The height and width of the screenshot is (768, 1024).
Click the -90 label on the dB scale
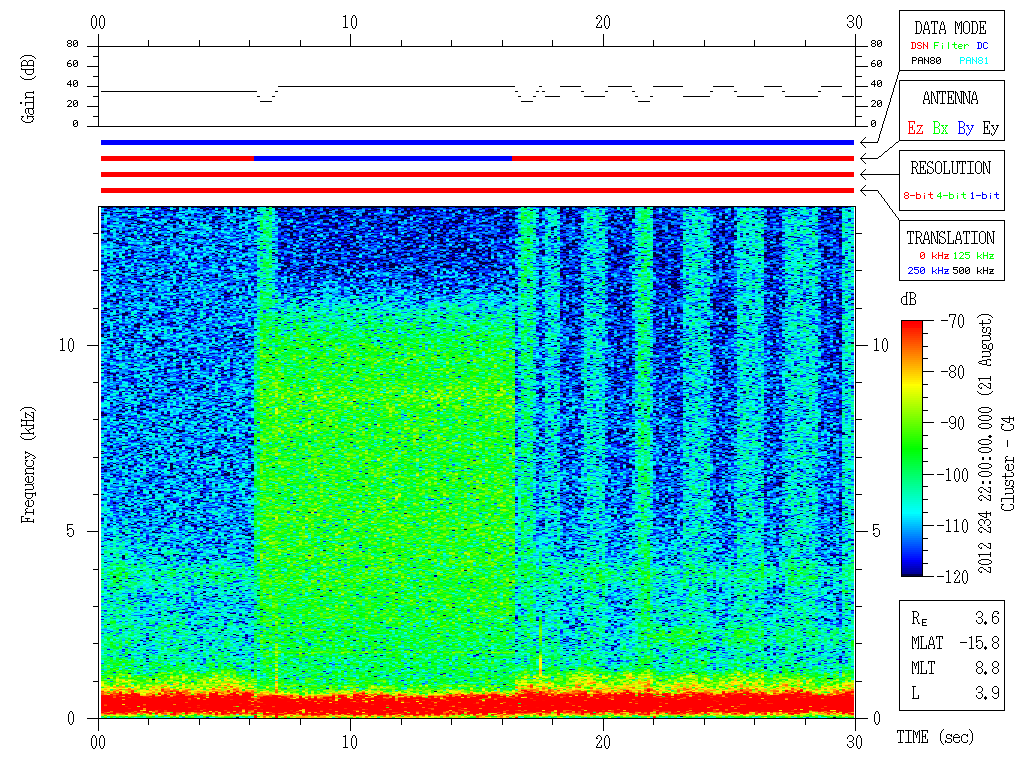coord(953,423)
